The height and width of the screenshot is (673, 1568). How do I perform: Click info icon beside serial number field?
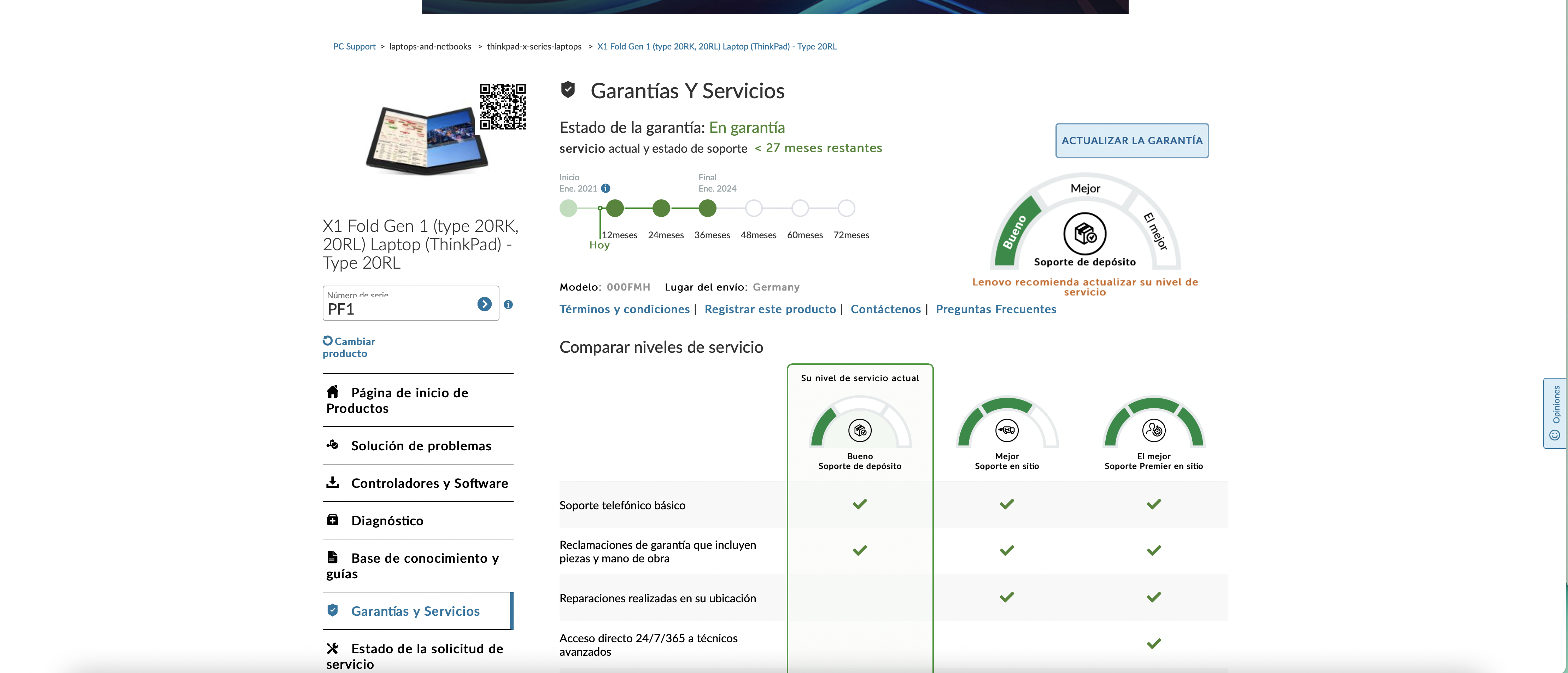(x=508, y=304)
